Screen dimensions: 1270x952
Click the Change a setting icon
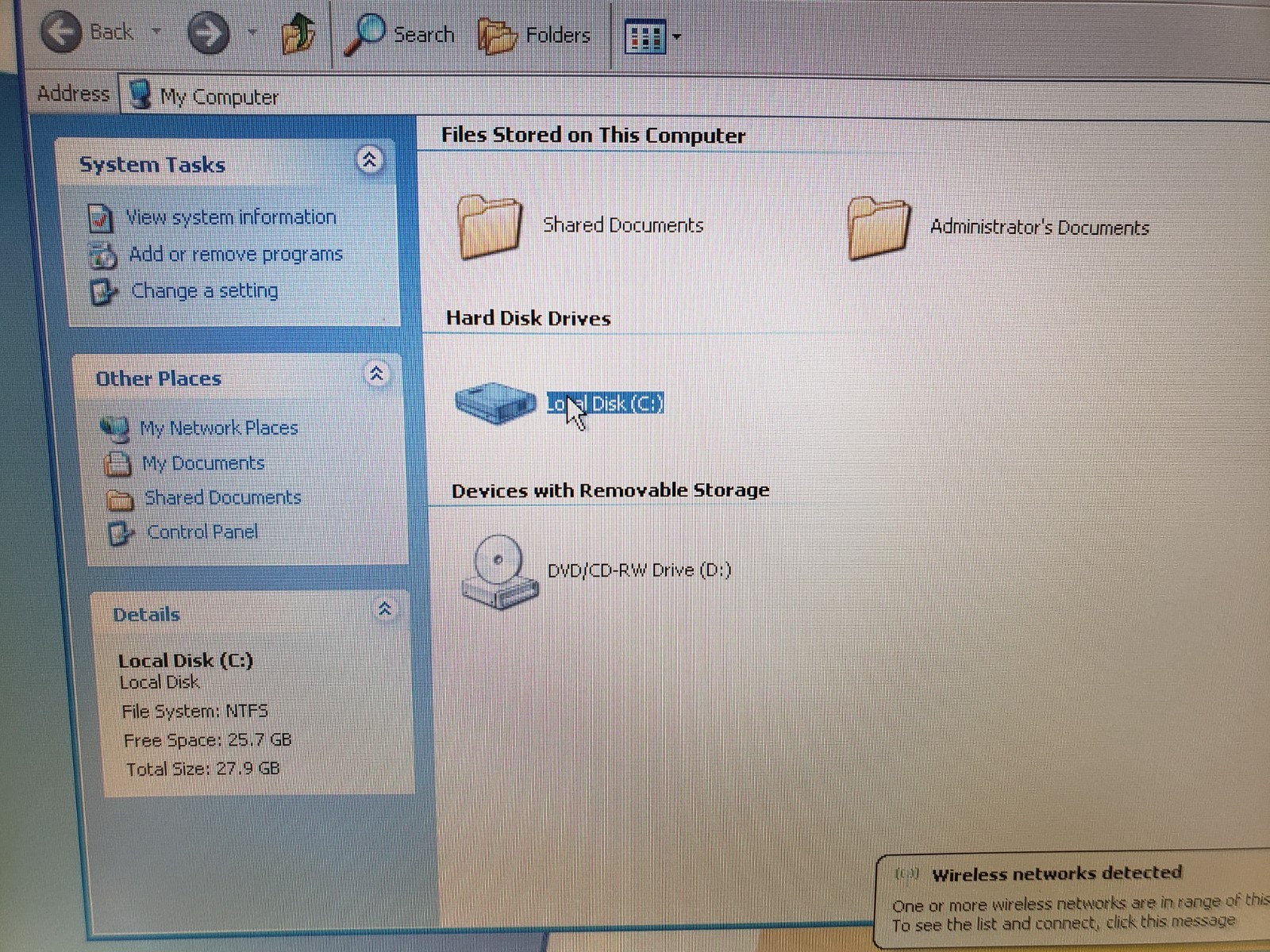(104, 292)
